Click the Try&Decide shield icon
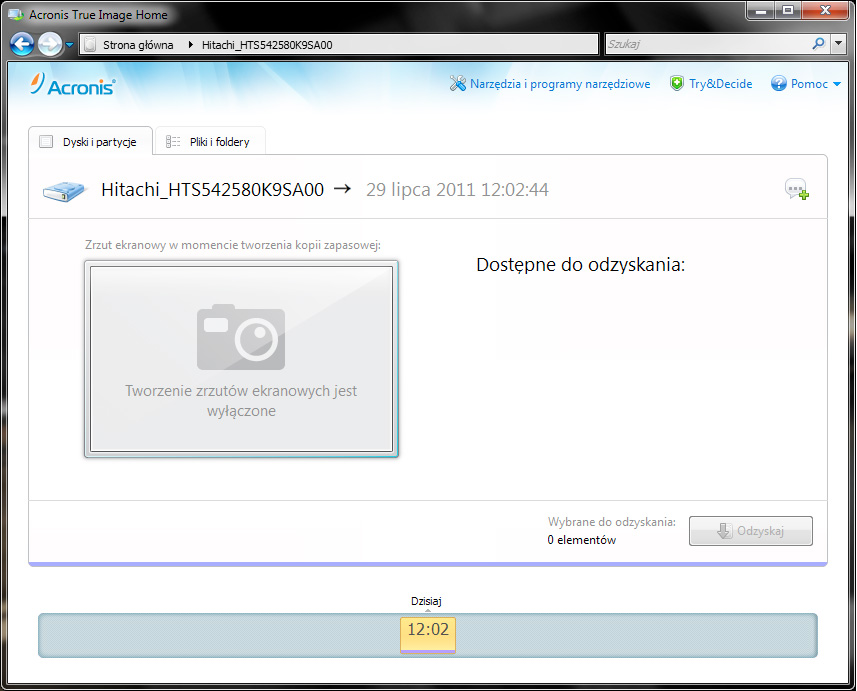The height and width of the screenshot is (691, 857). [x=677, y=84]
